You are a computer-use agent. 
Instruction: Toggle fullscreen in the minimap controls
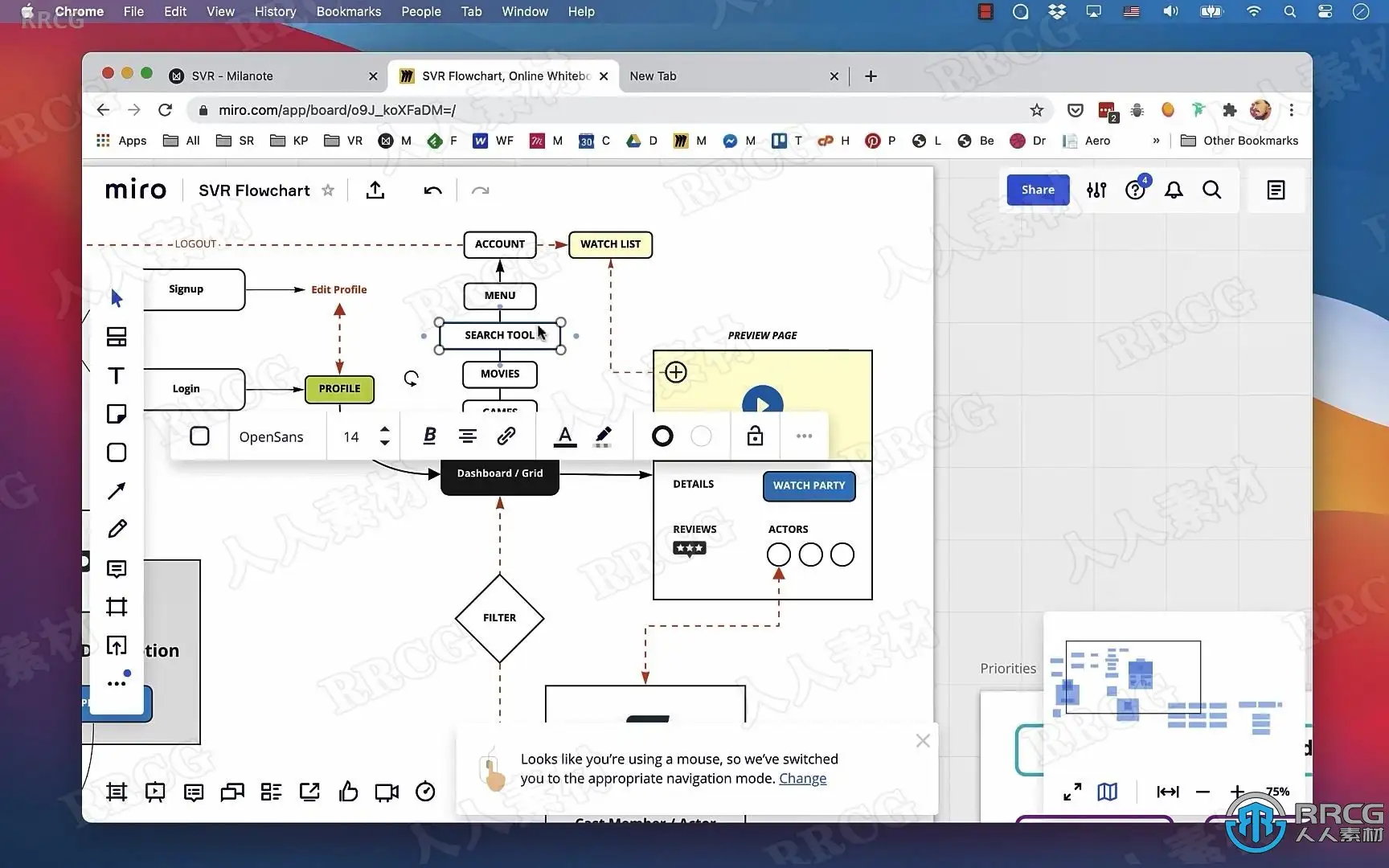tap(1072, 792)
